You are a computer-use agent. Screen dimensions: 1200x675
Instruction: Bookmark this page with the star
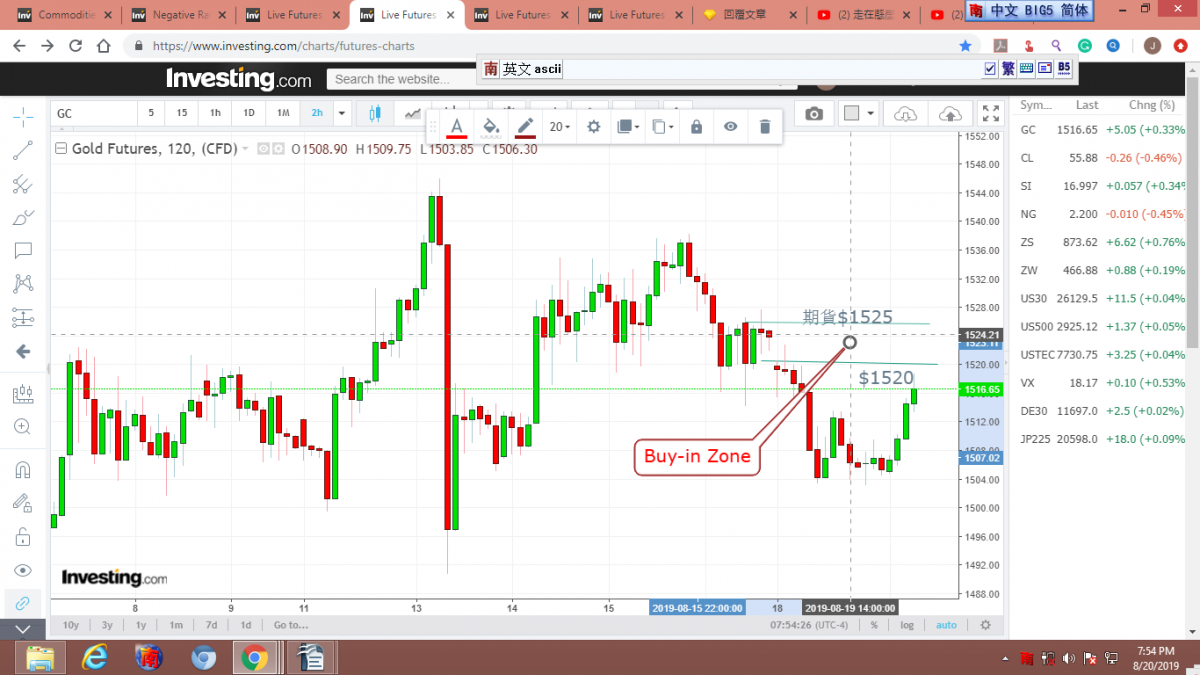coord(965,46)
